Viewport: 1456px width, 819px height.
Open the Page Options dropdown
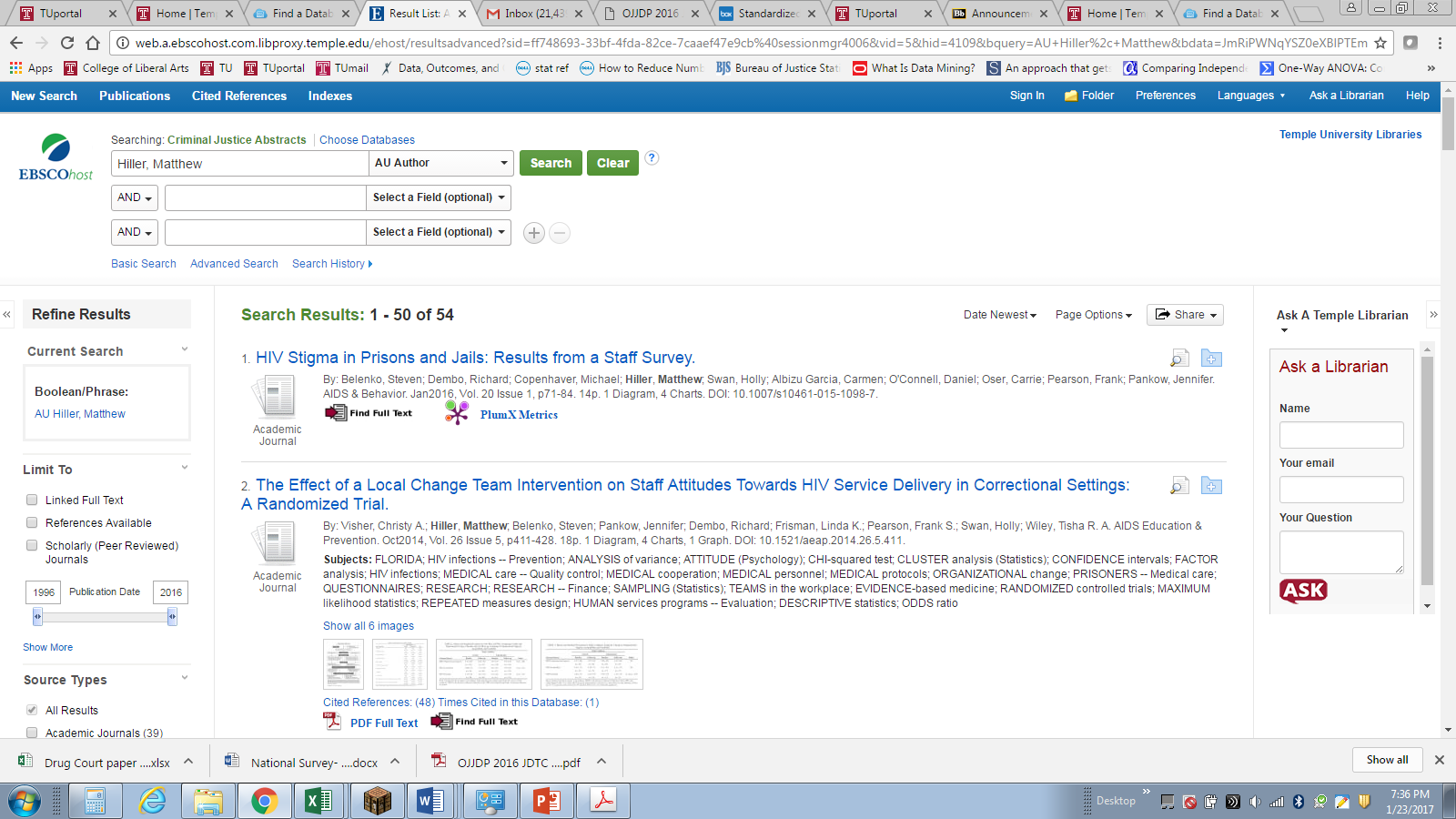[x=1093, y=315]
